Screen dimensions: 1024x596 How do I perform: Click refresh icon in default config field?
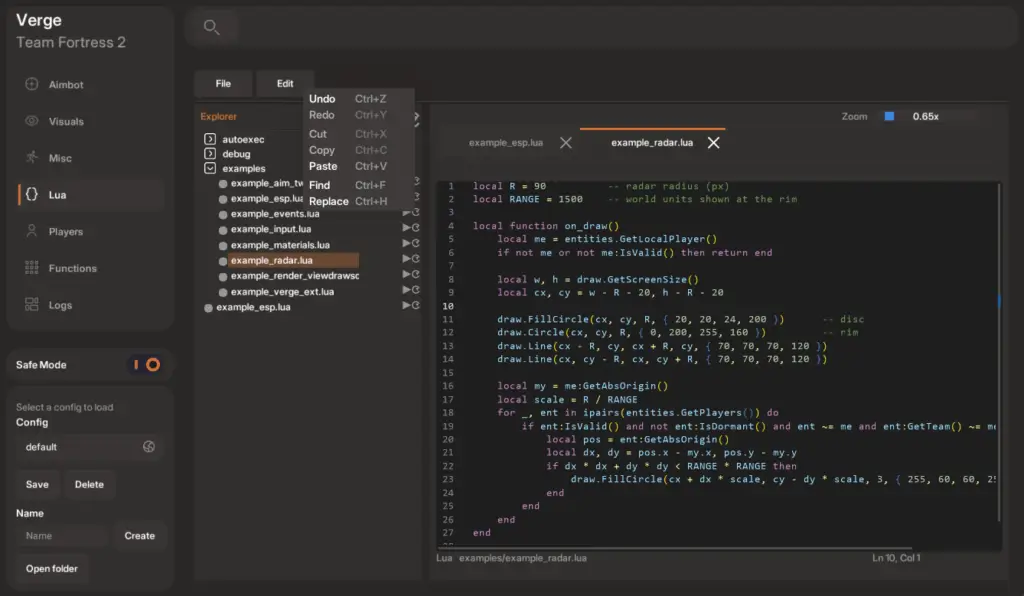tap(149, 447)
